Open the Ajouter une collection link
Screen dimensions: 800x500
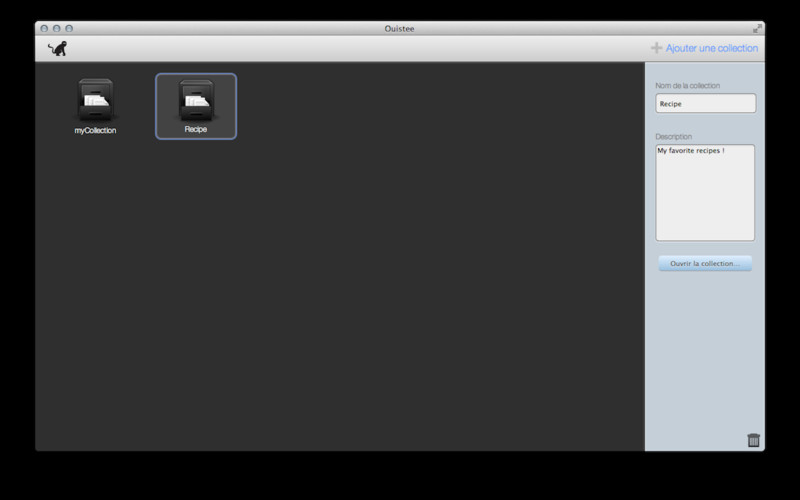click(x=711, y=48)
